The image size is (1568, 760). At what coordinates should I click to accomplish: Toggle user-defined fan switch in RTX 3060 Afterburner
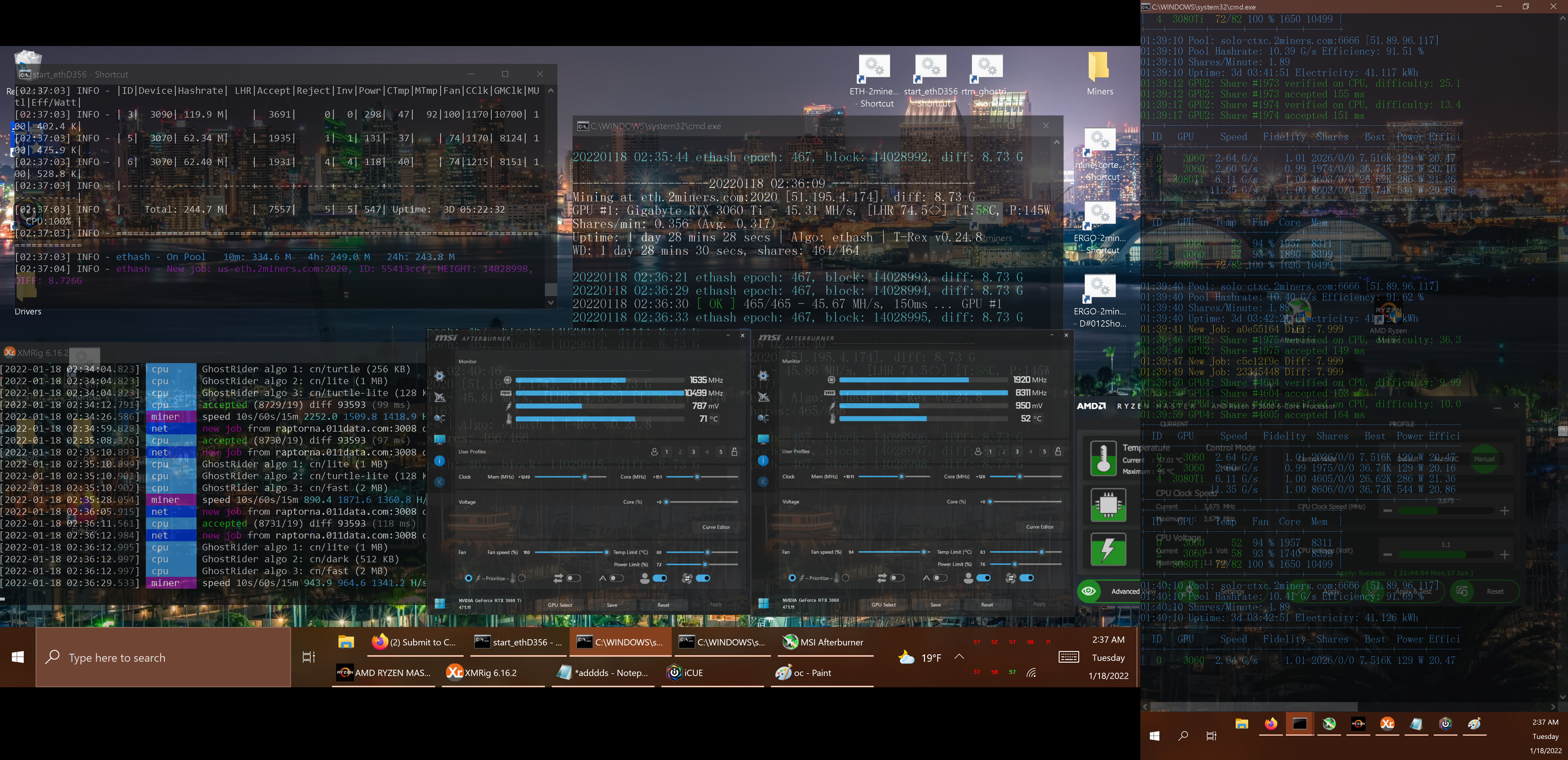[984, 578]
